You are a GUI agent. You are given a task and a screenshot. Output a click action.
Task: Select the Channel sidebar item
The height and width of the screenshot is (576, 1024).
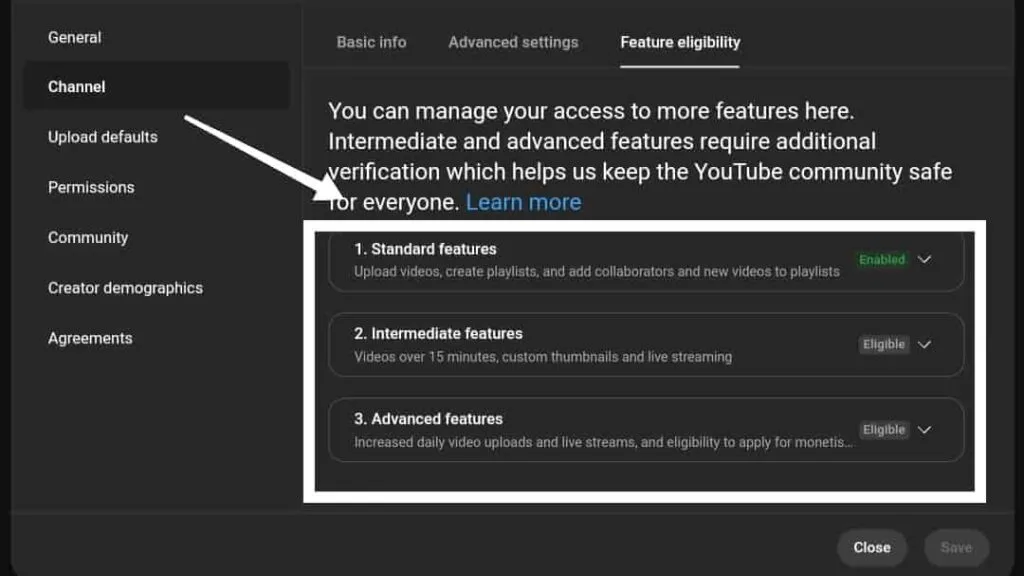coord(157,86)
